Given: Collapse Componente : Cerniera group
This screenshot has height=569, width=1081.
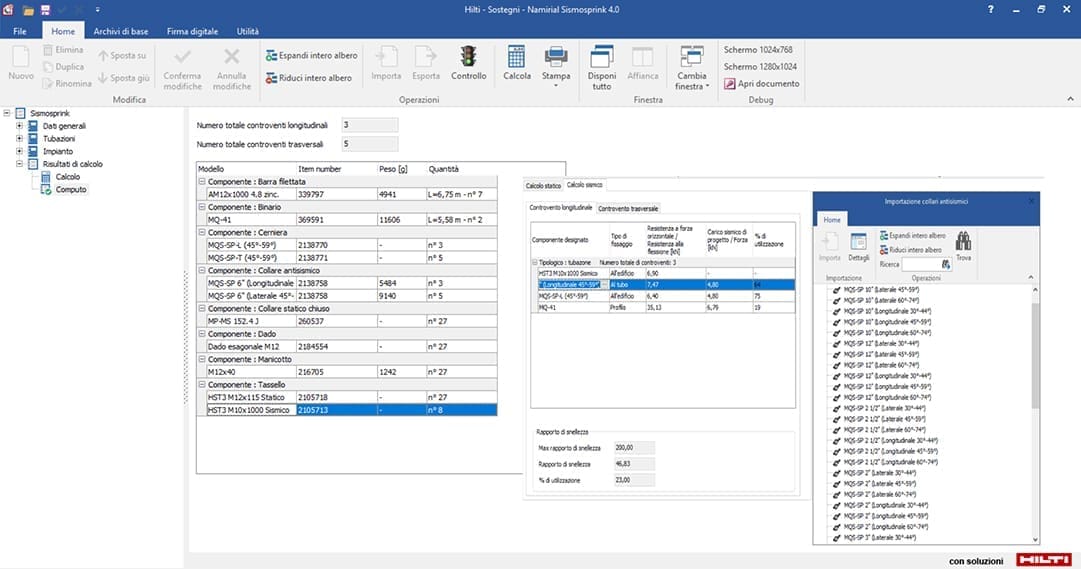Looking at the screenshot, I should (202, 232).
